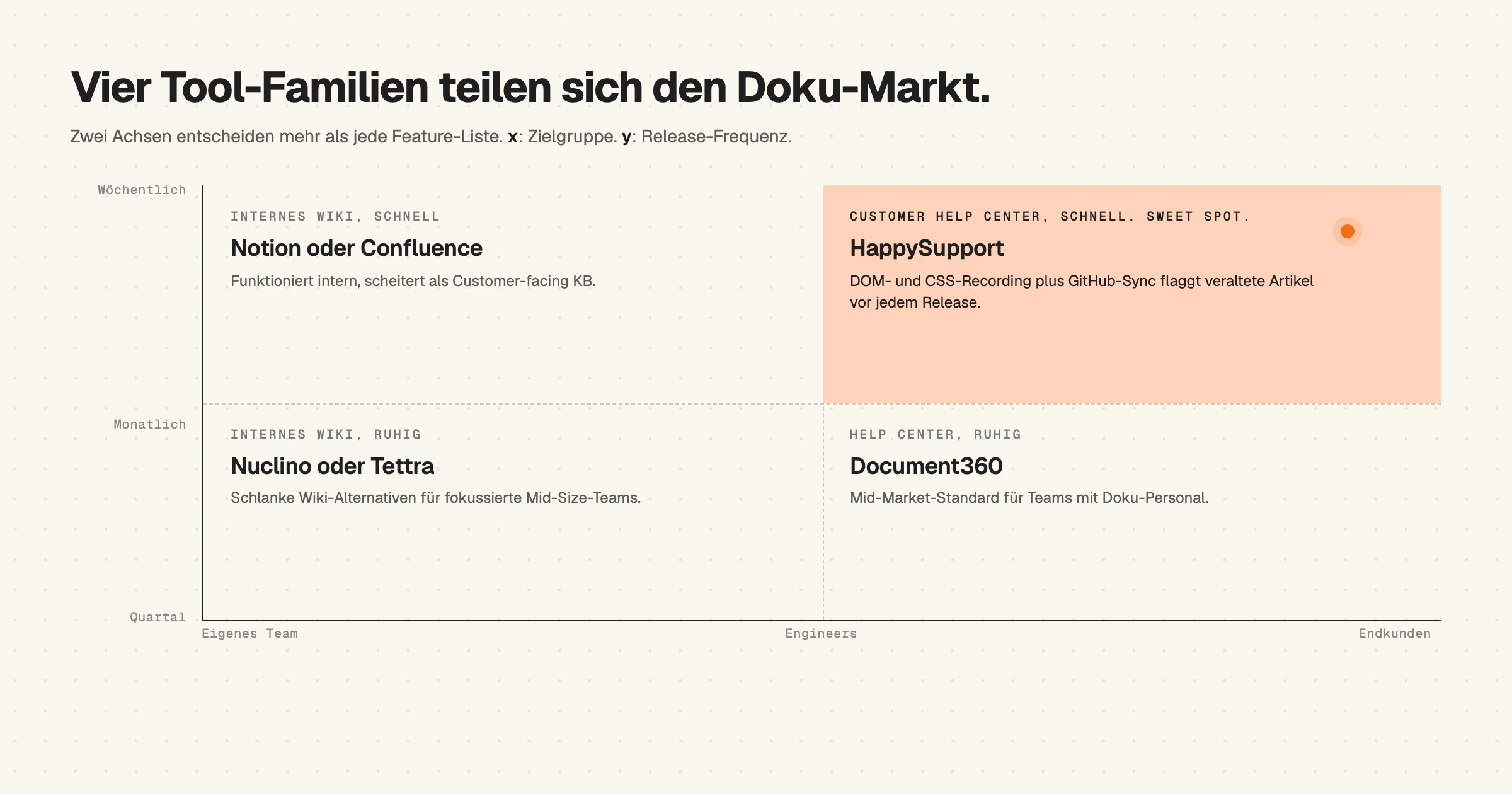Click the orange dot marker in HappySupport quadrant

1347,231
